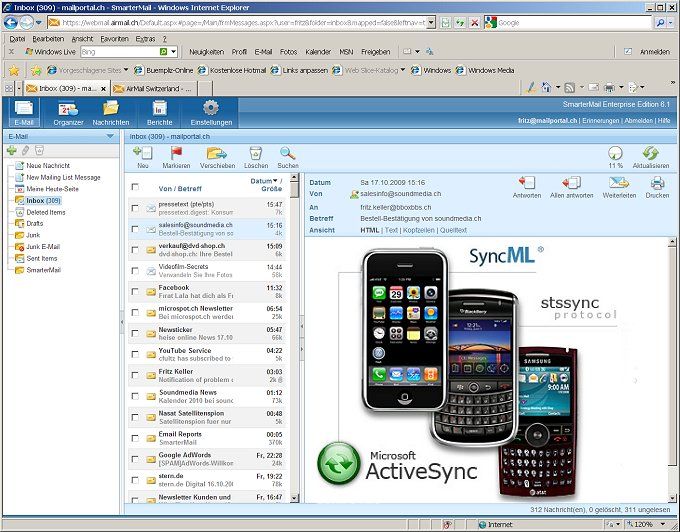The width and height of the screenshot is (680, 532).
Task: Click the Abmelden logout link
Action: click(638, 121)
